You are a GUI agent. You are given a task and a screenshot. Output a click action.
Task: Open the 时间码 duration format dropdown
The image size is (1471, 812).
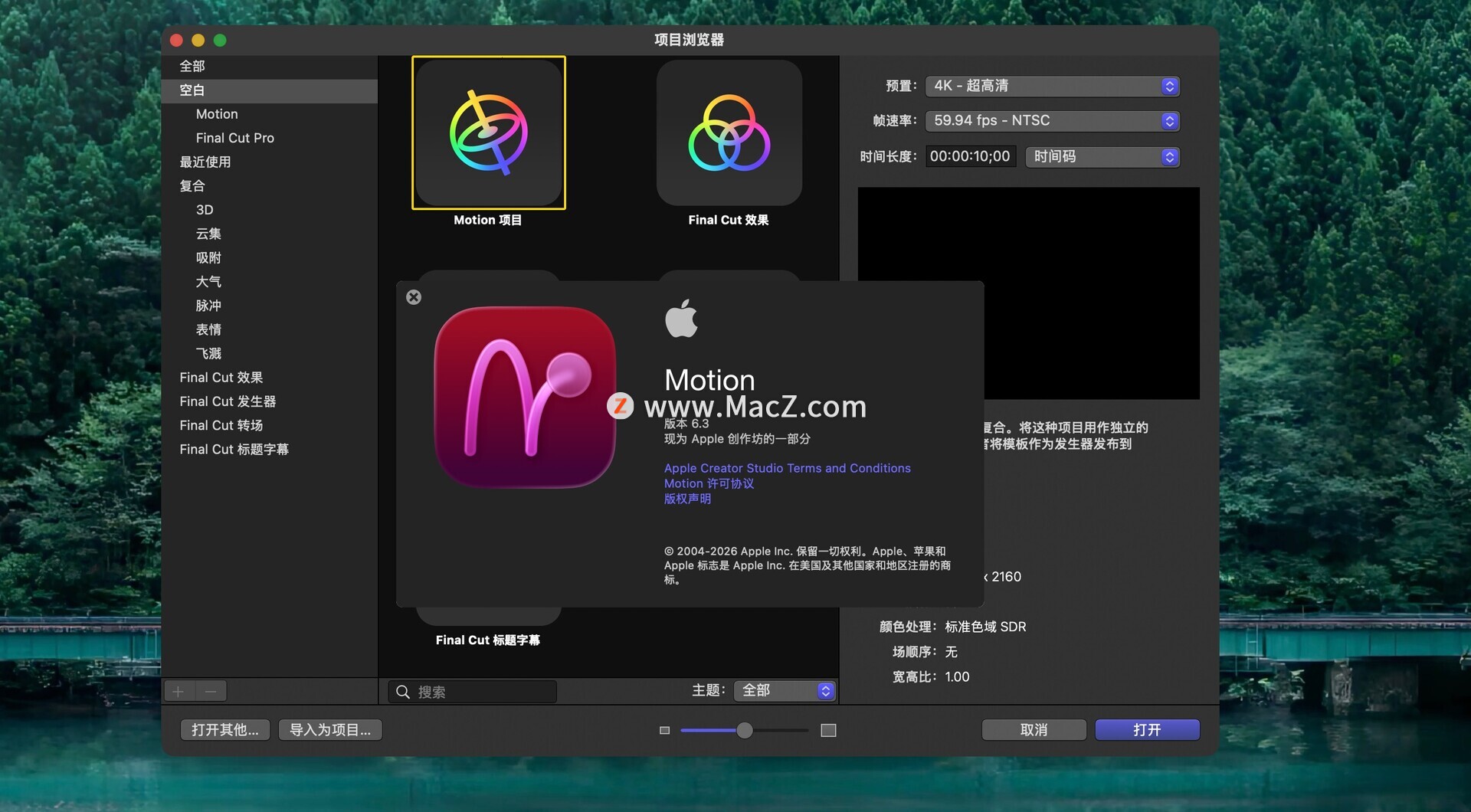pyautogui.click(x=1102, y=157)
